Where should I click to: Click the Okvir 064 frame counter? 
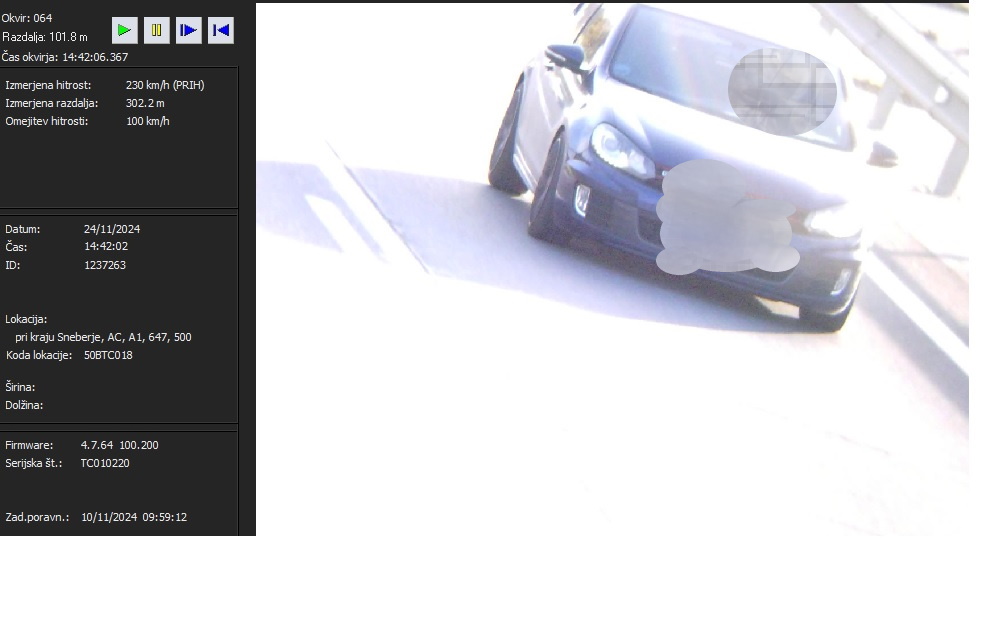(x=27, y=18)
